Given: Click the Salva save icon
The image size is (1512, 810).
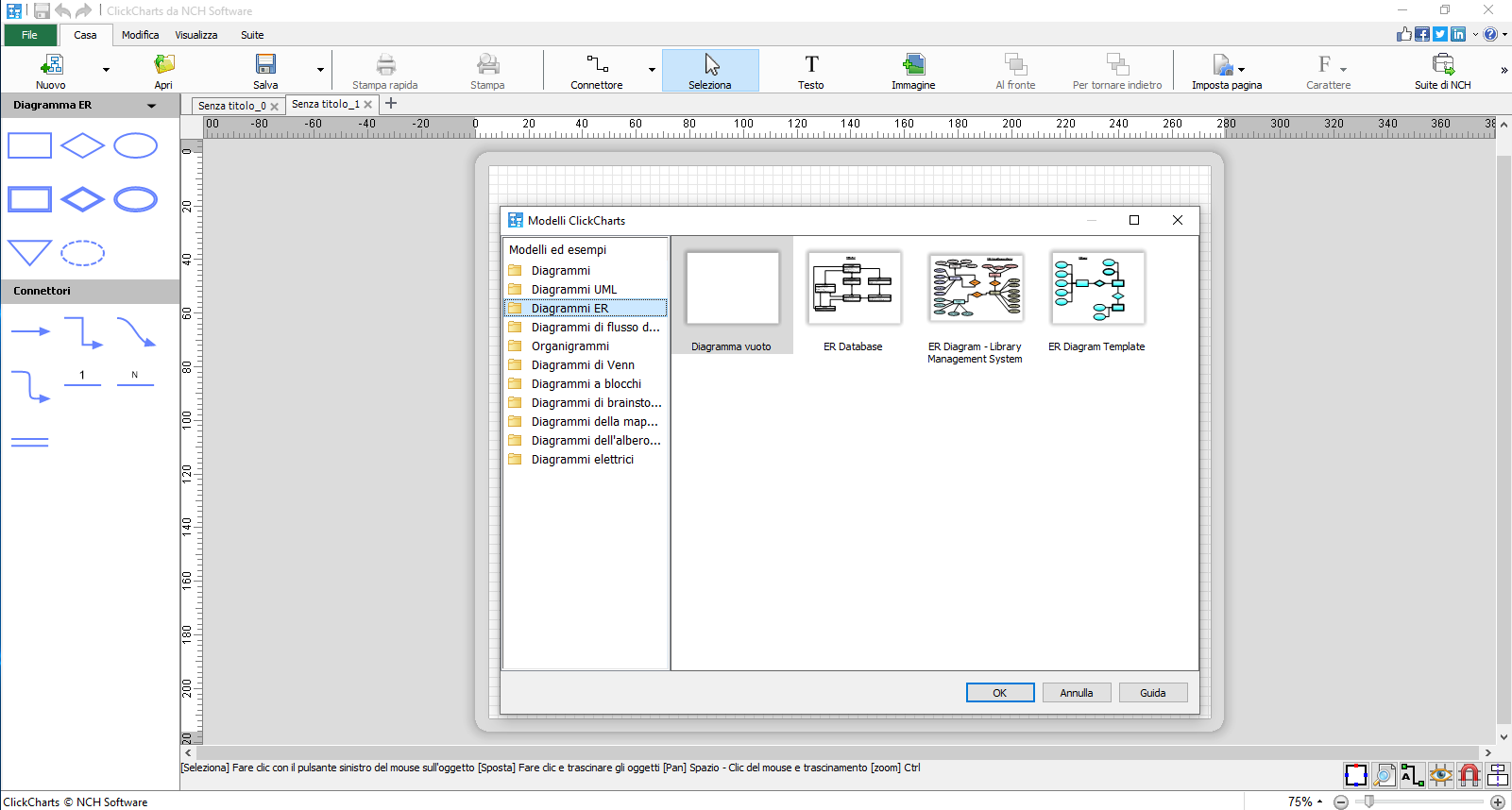Looking at the screenshot, I should (265, 64).
